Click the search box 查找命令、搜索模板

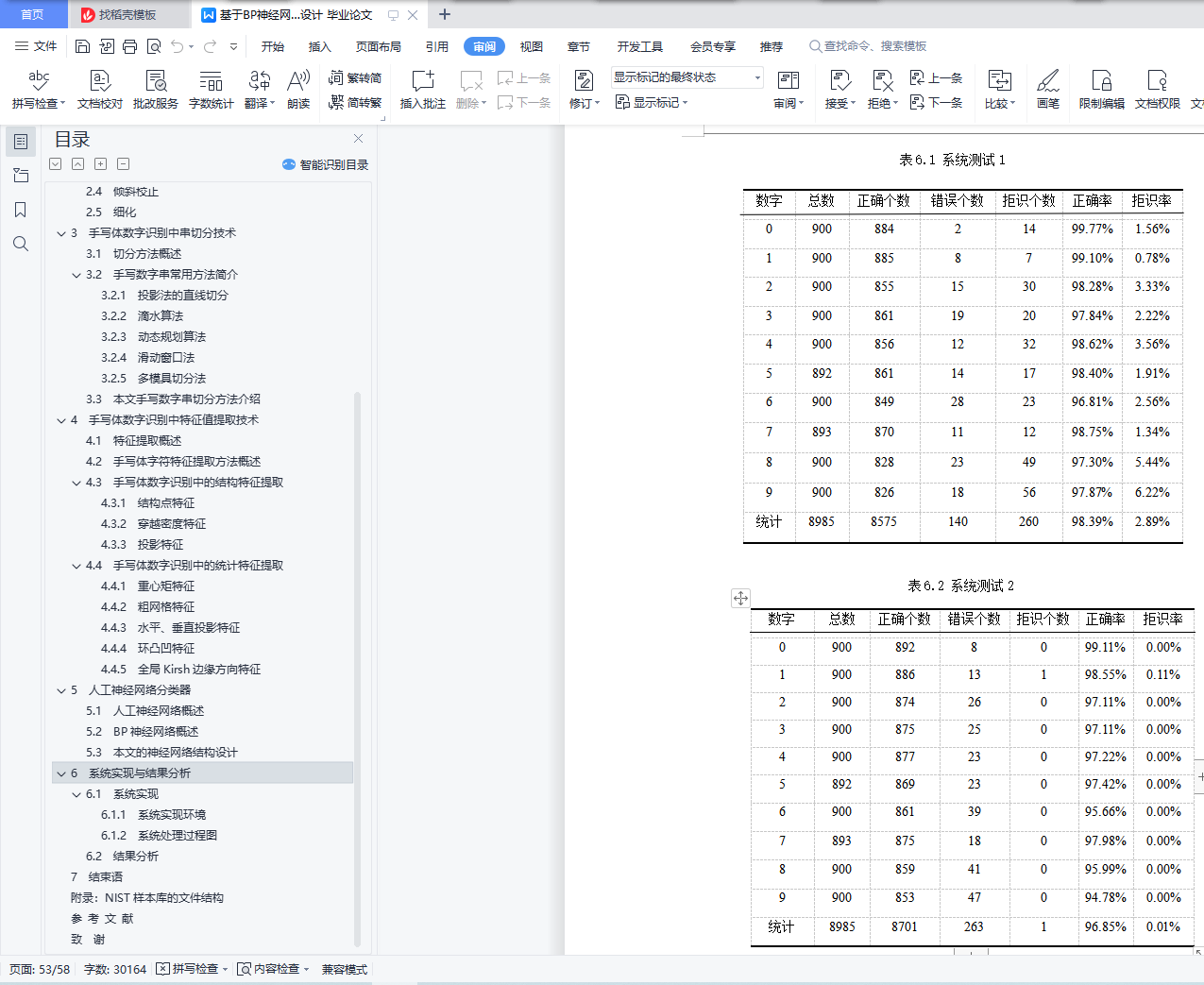[868, 46]
